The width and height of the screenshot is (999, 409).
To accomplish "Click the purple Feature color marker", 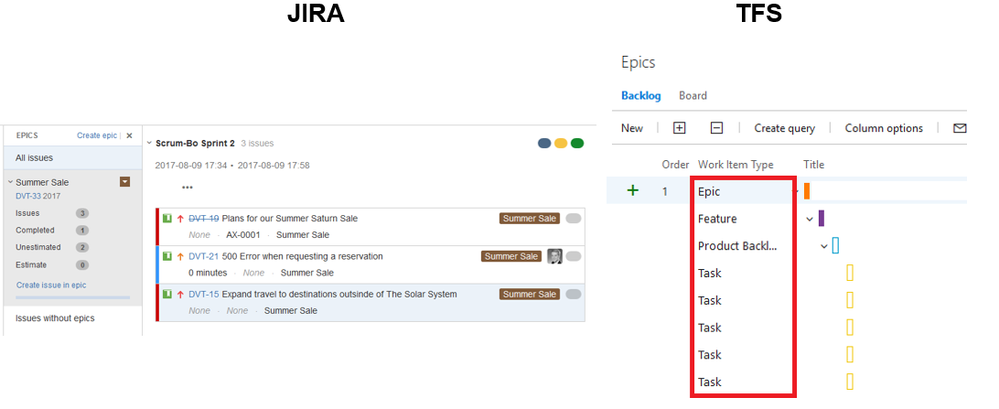I will pos(821,219).
